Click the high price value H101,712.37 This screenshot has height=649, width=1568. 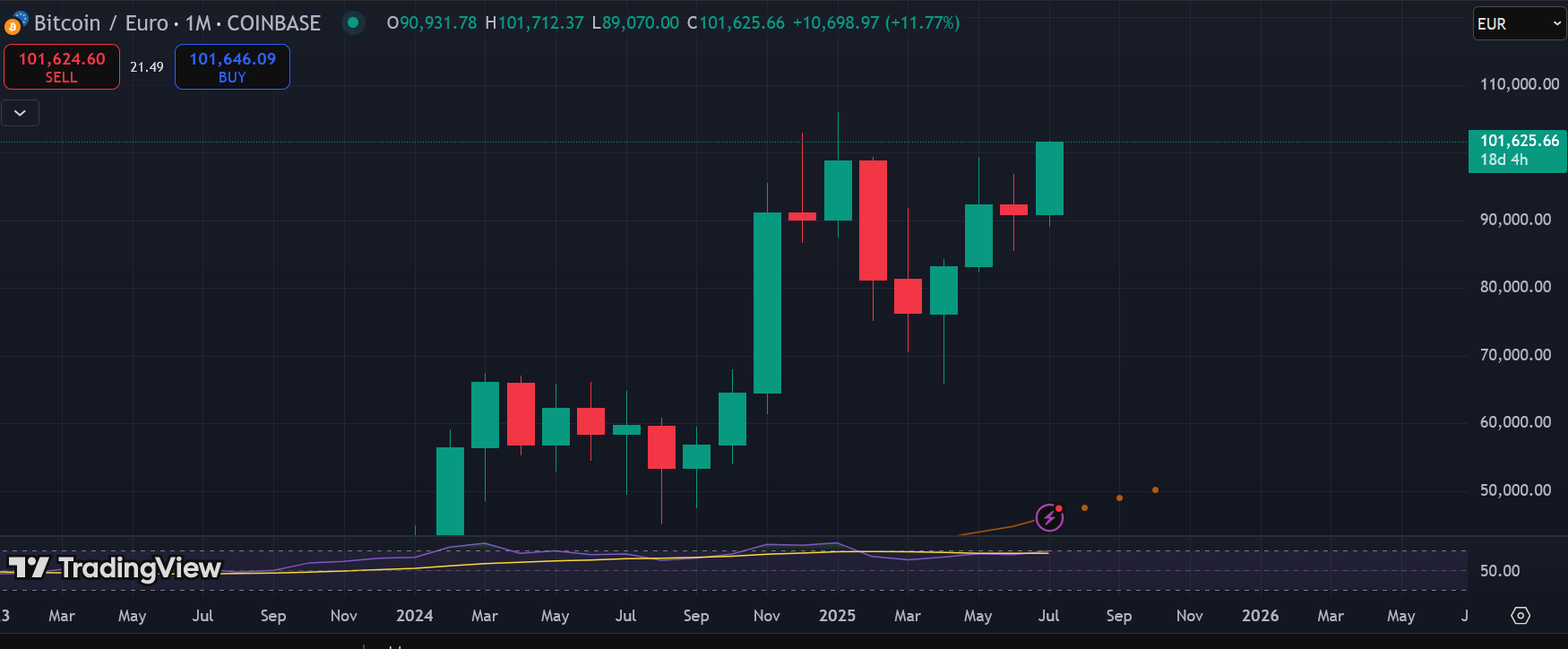[534, 23]
